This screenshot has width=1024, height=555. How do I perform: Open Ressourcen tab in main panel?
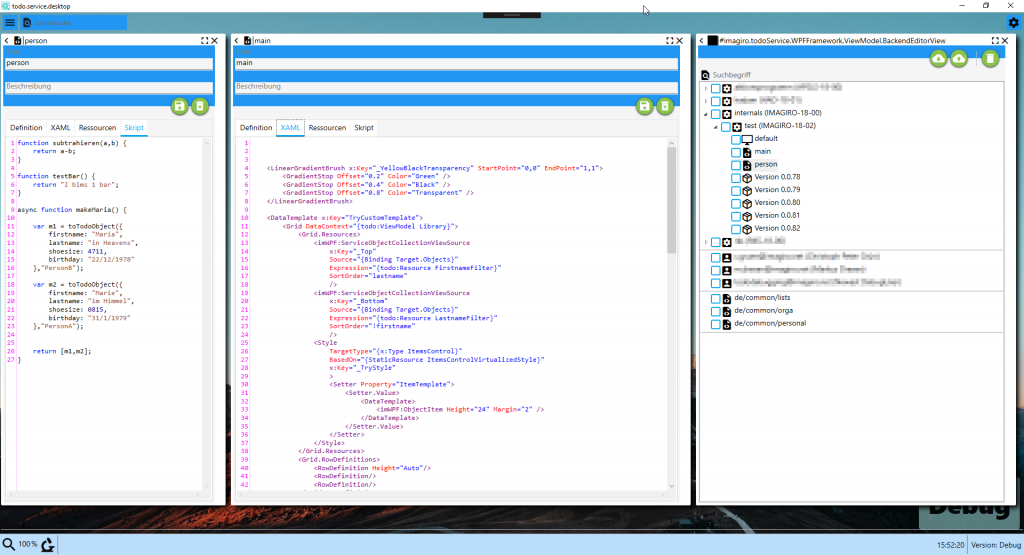coord(327,128)
